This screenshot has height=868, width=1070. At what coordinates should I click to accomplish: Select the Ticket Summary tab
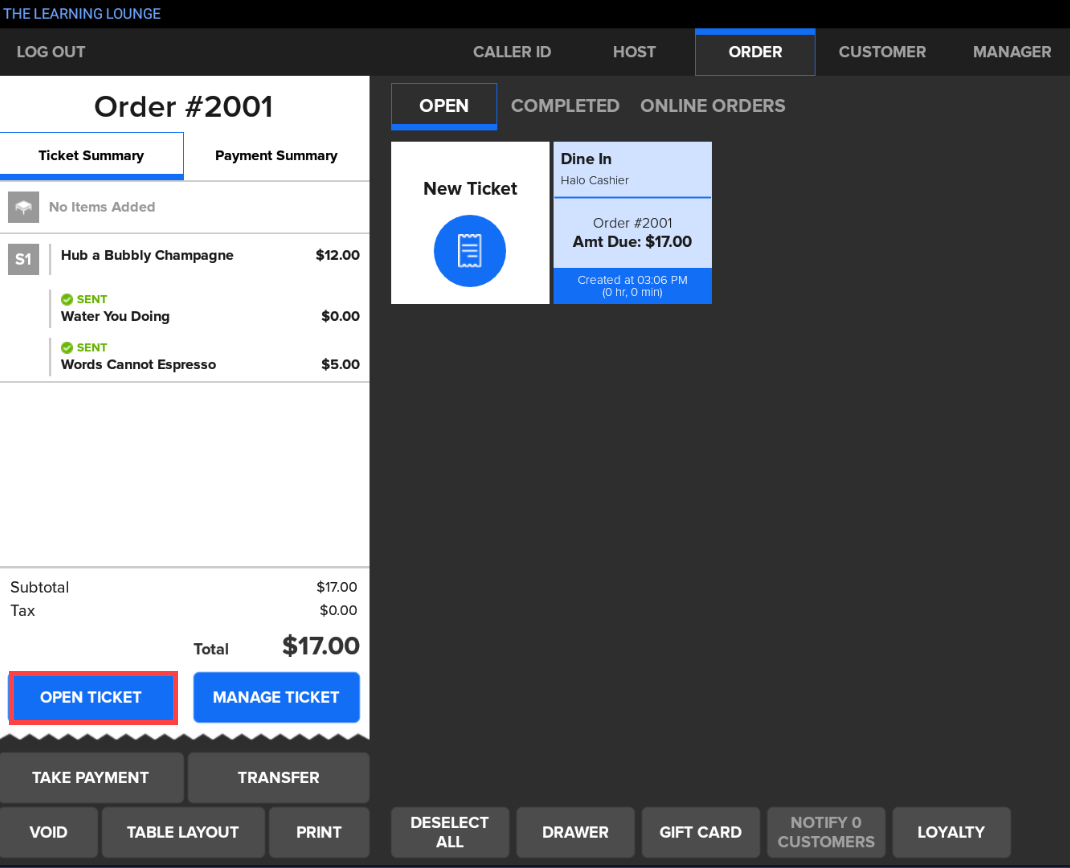[91, 156]
